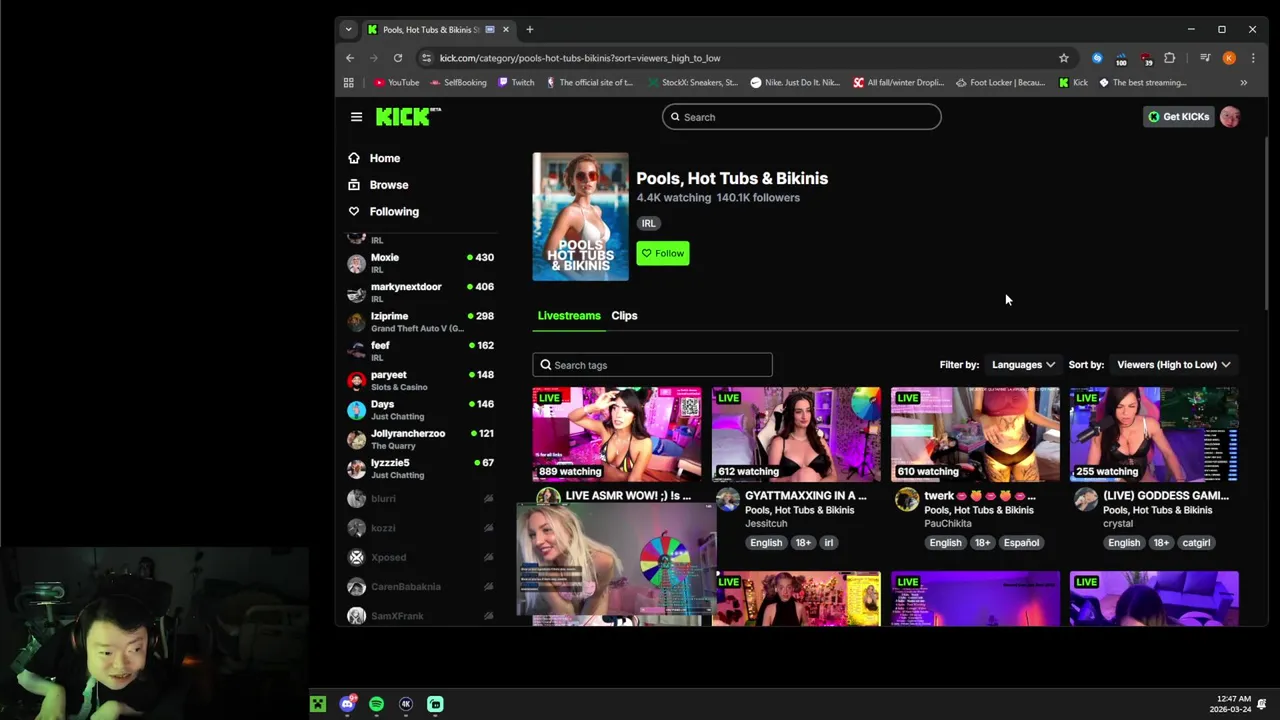Click the Español tag
The image size is (1280, 720).
(x=1021, y=543)
